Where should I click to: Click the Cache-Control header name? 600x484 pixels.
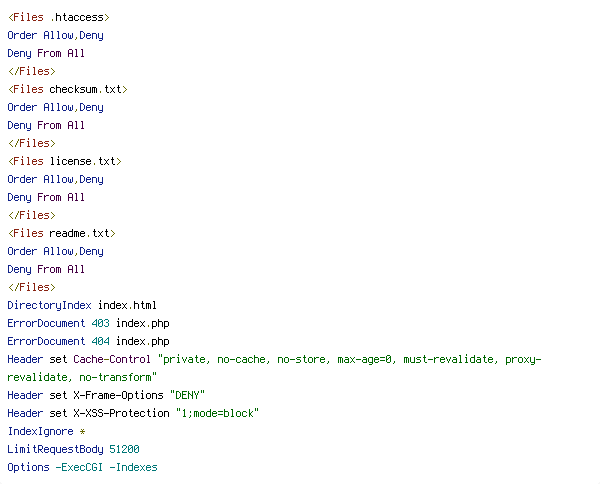pos(112,359)
